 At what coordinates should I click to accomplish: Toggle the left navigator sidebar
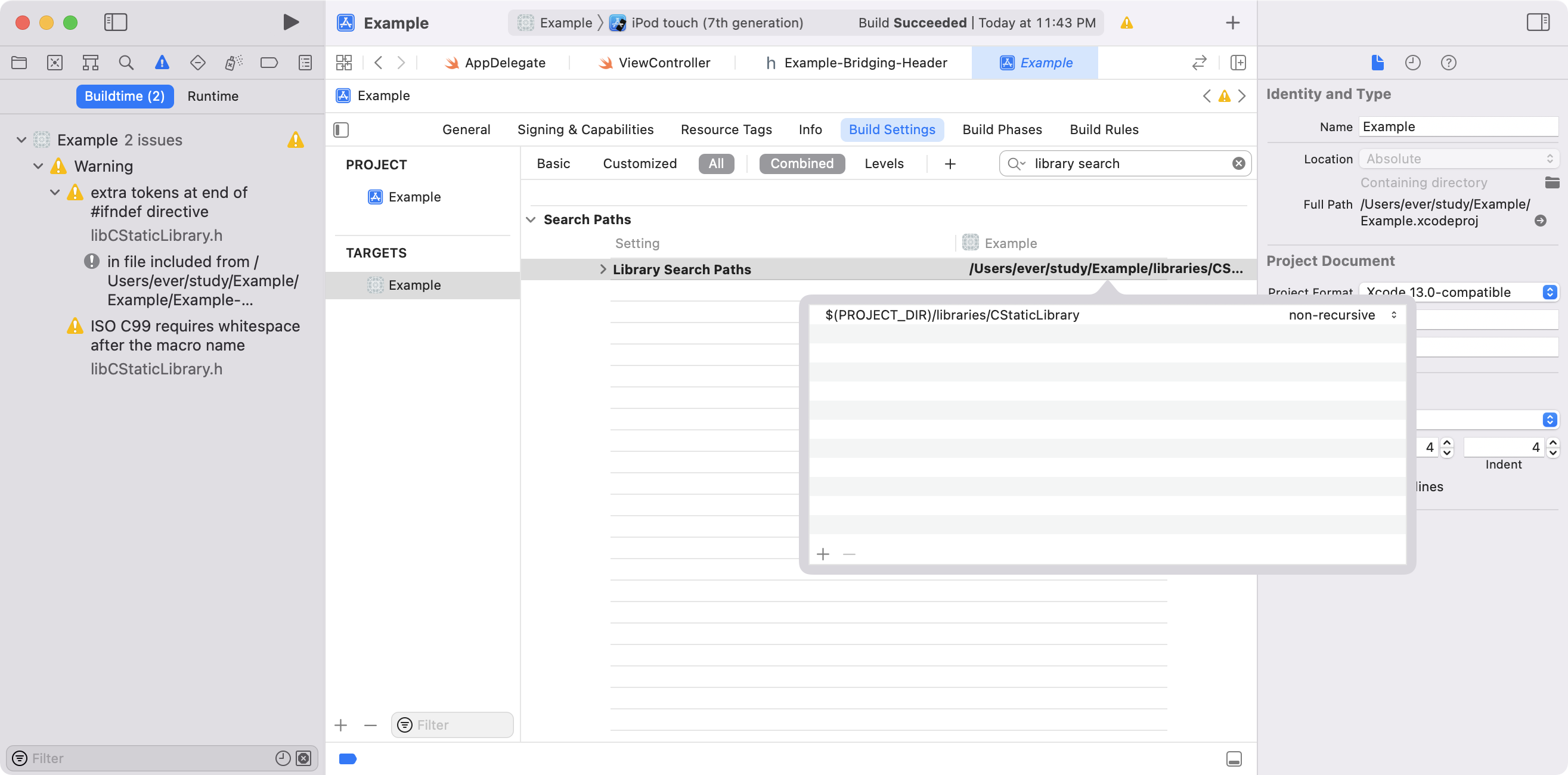(115, 23)
